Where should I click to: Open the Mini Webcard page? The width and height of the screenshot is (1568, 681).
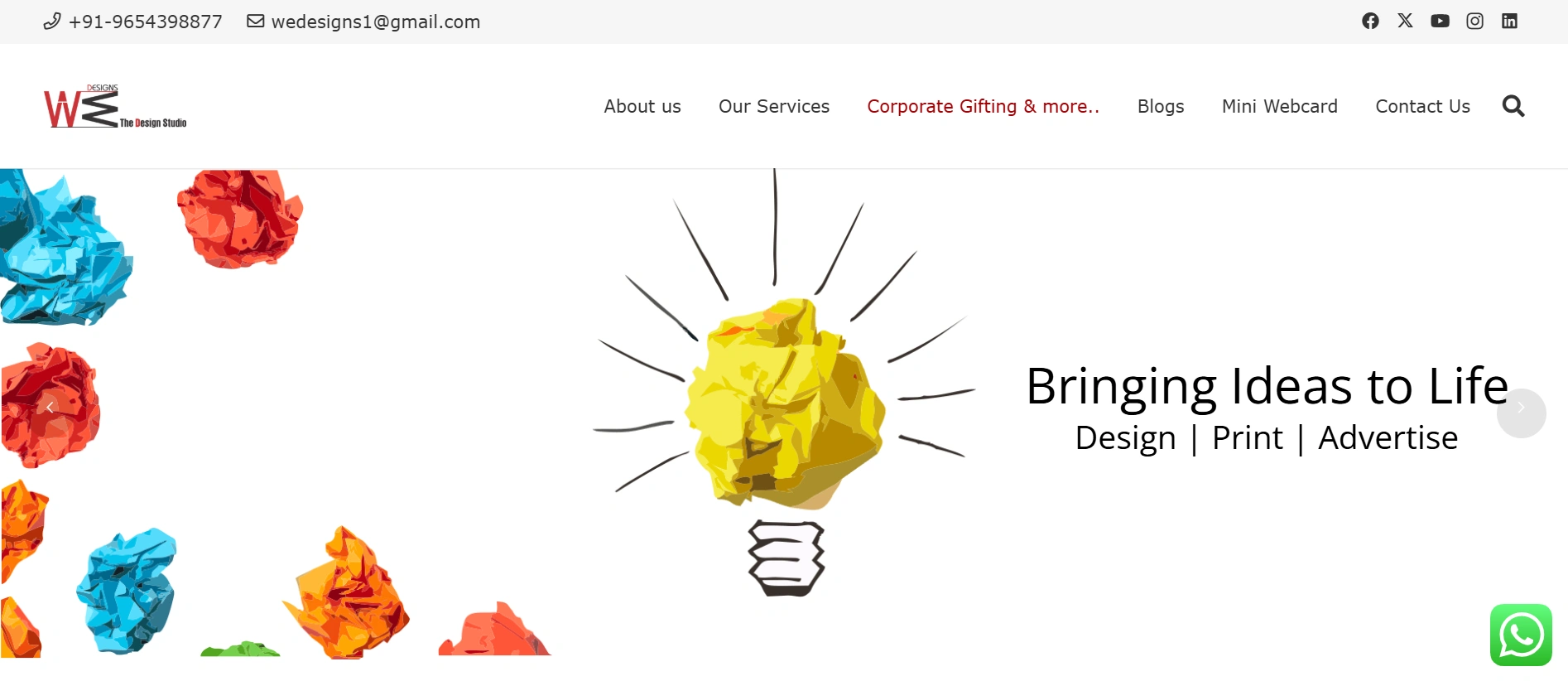[x=1280, y=107]
